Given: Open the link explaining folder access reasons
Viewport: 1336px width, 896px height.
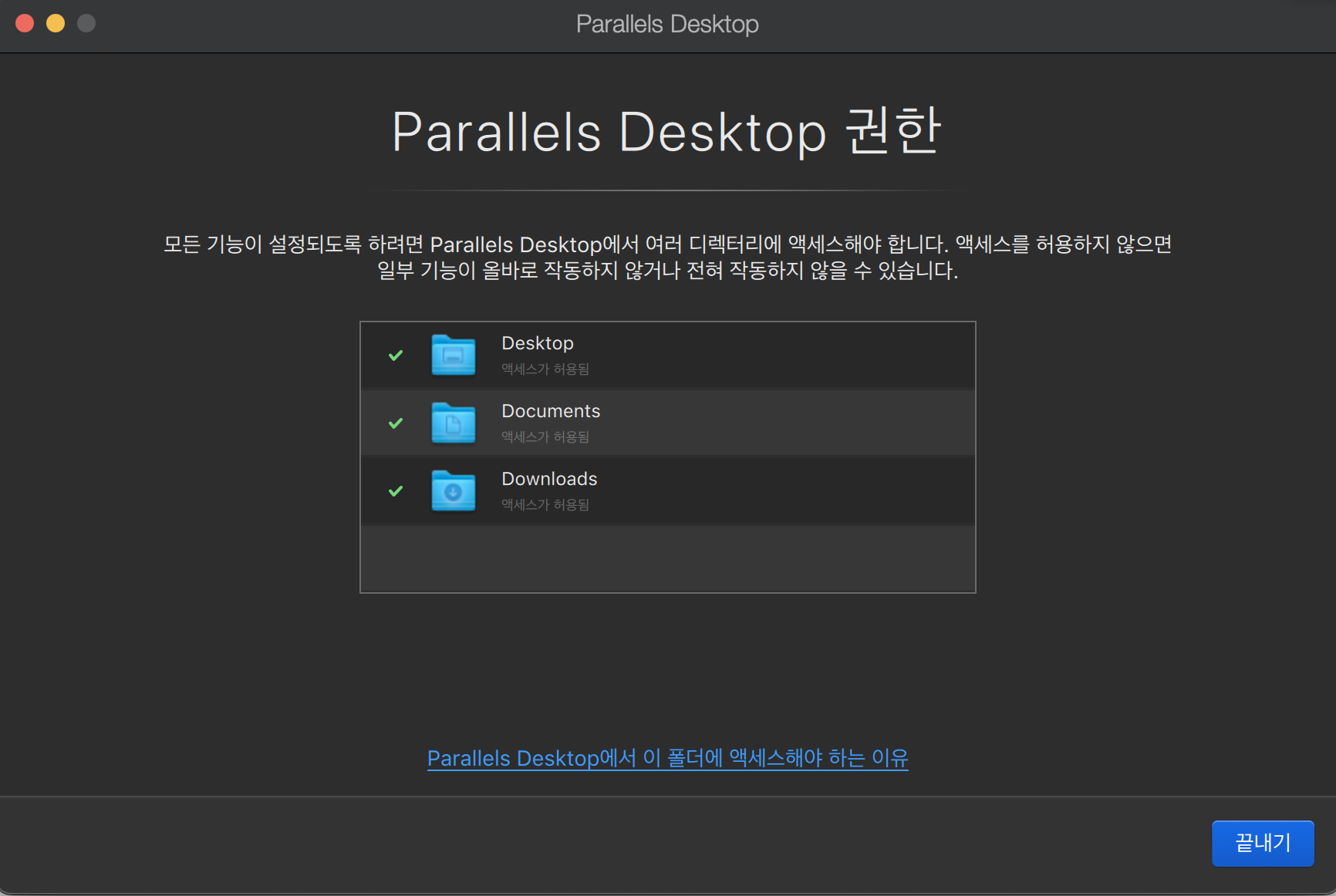Looking at the screenshot, I should [668, 758].
